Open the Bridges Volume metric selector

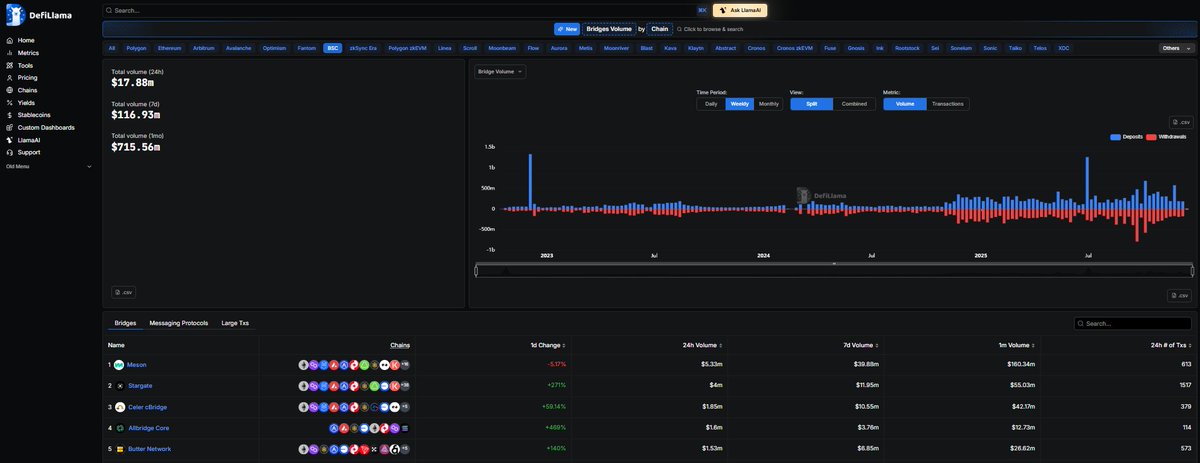609,29
